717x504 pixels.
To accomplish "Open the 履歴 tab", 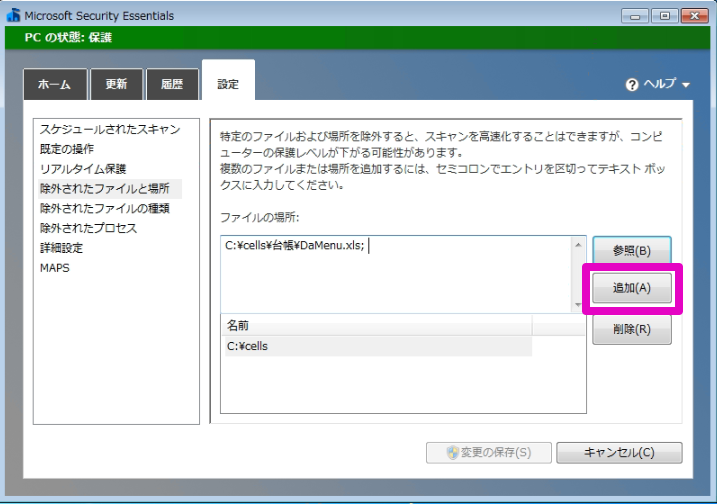I will (x=172, y=85).
